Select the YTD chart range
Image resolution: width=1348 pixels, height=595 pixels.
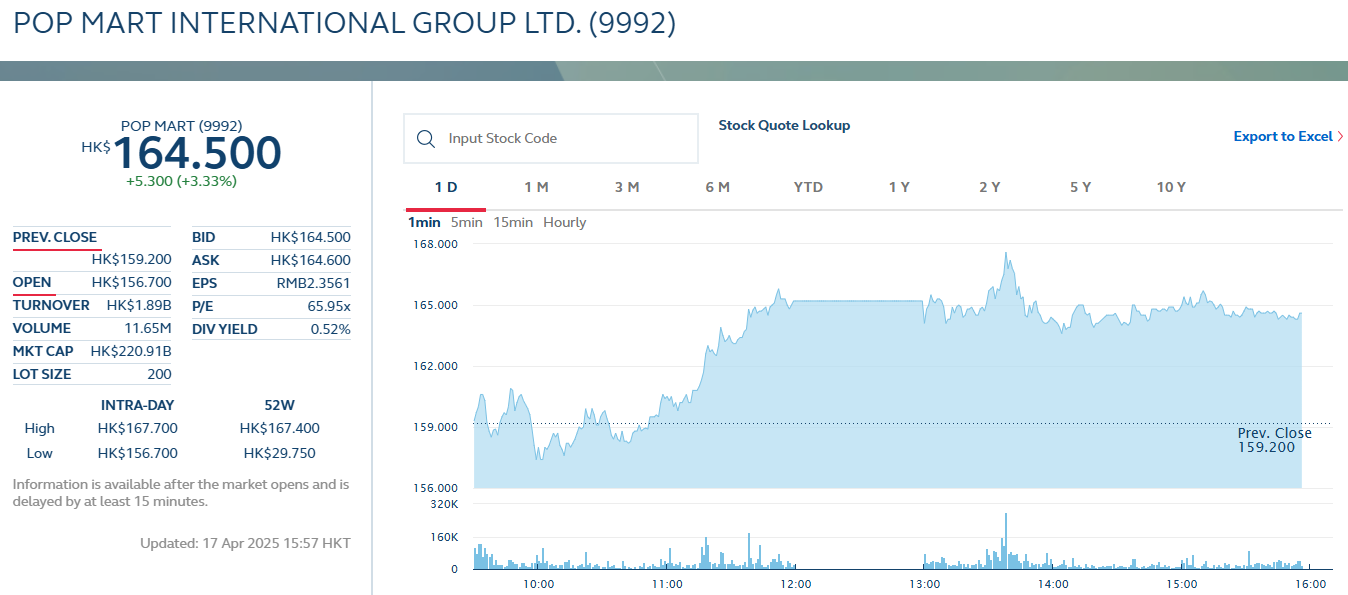(x=808, y=187)
